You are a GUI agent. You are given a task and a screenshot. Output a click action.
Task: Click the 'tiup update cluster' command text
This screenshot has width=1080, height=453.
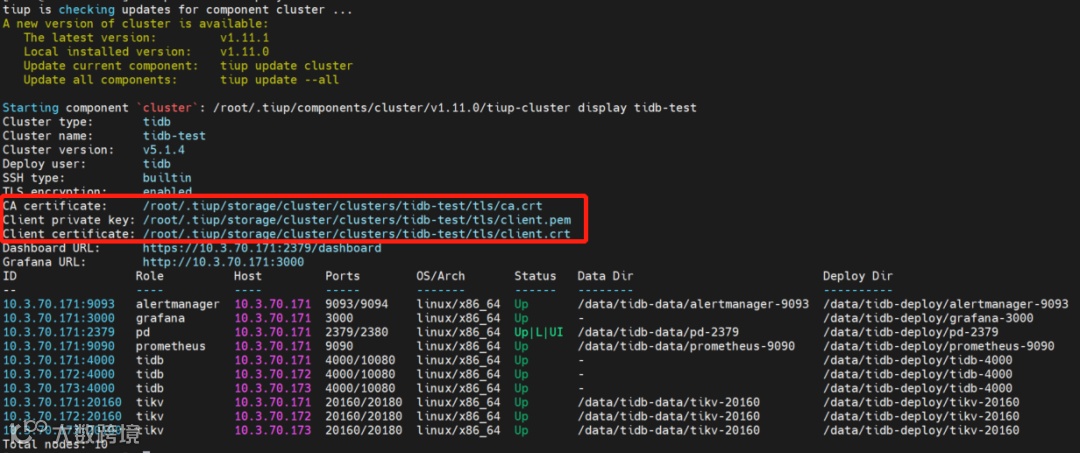(x=287, y=66)
